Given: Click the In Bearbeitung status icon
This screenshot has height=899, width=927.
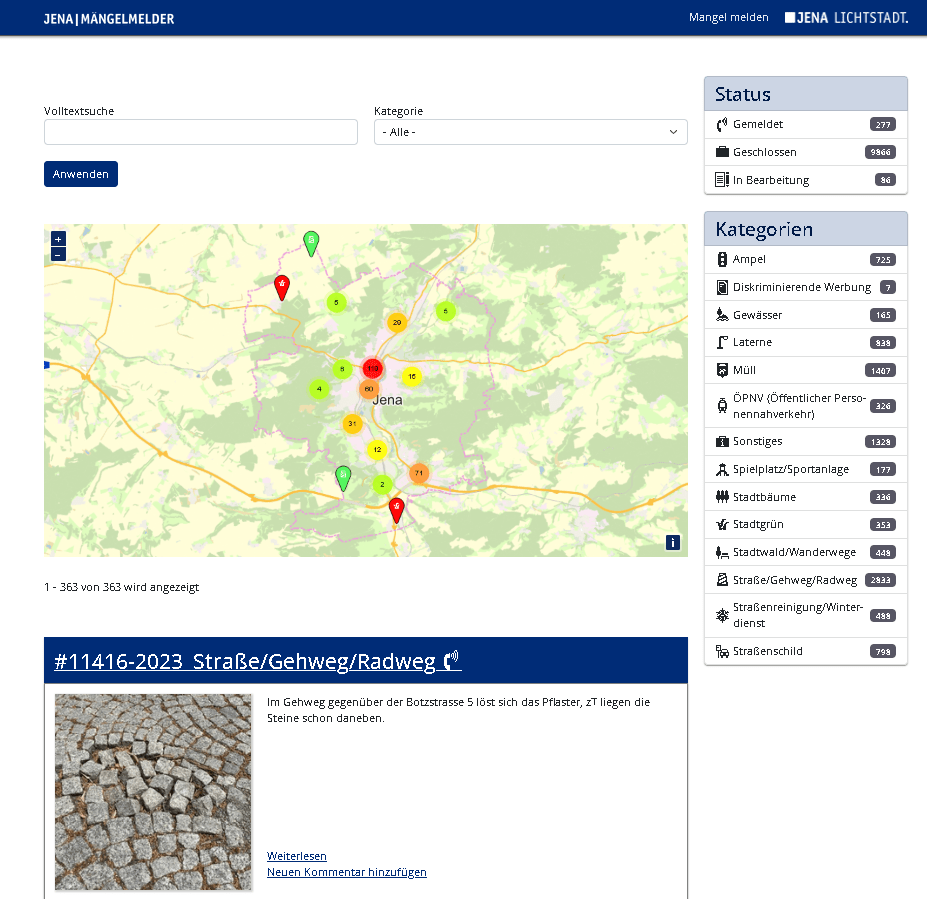Looking at the screenshot, I should pos(721,180).
